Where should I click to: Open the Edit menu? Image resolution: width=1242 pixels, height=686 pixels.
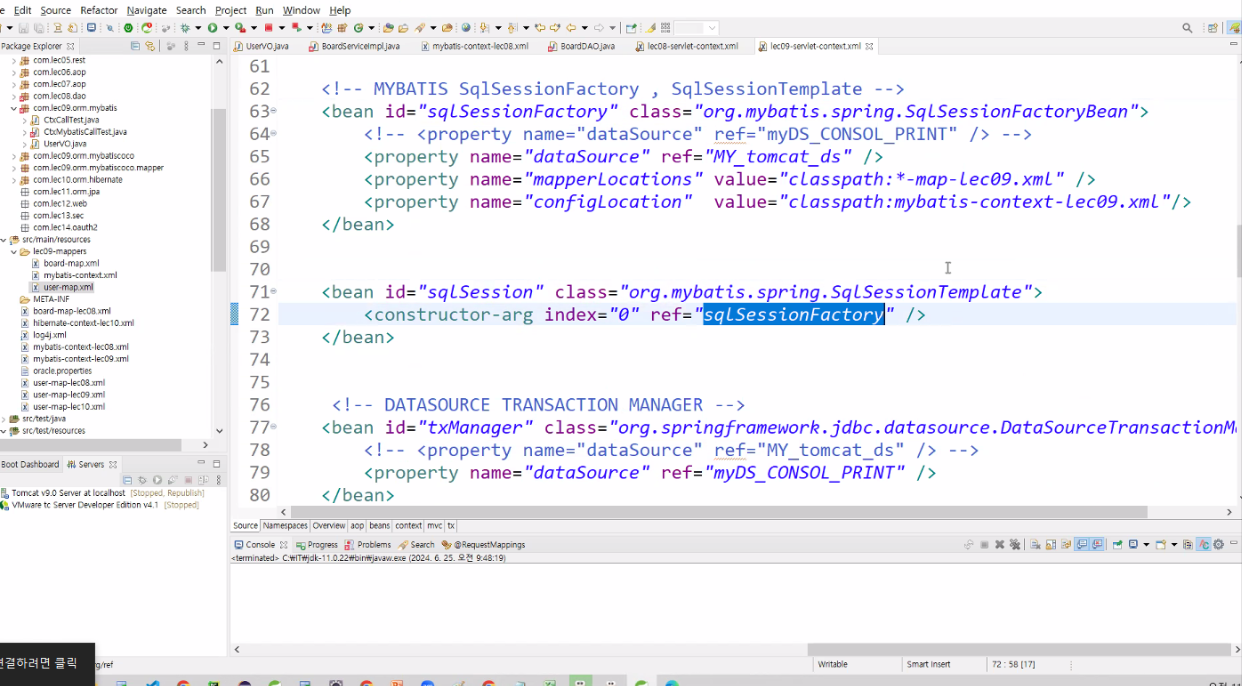(22, 10)
